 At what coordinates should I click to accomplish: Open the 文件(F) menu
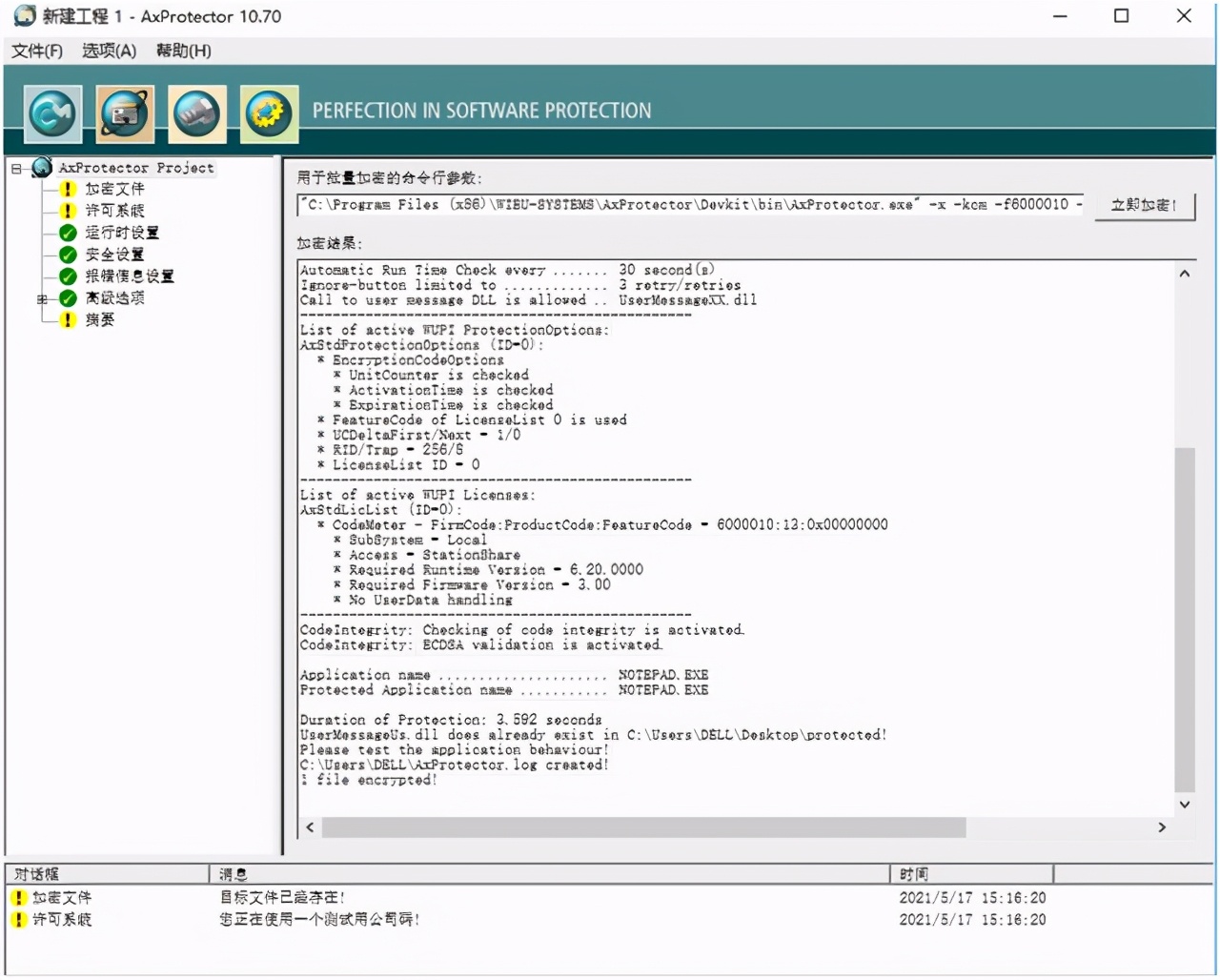[37, 51]
